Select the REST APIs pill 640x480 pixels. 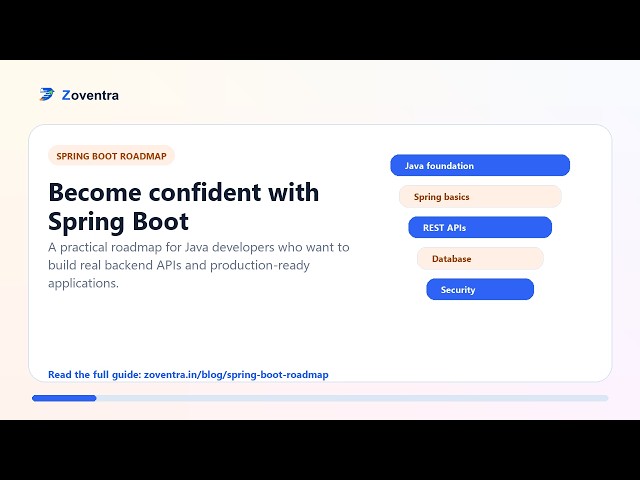pos(480,227)
